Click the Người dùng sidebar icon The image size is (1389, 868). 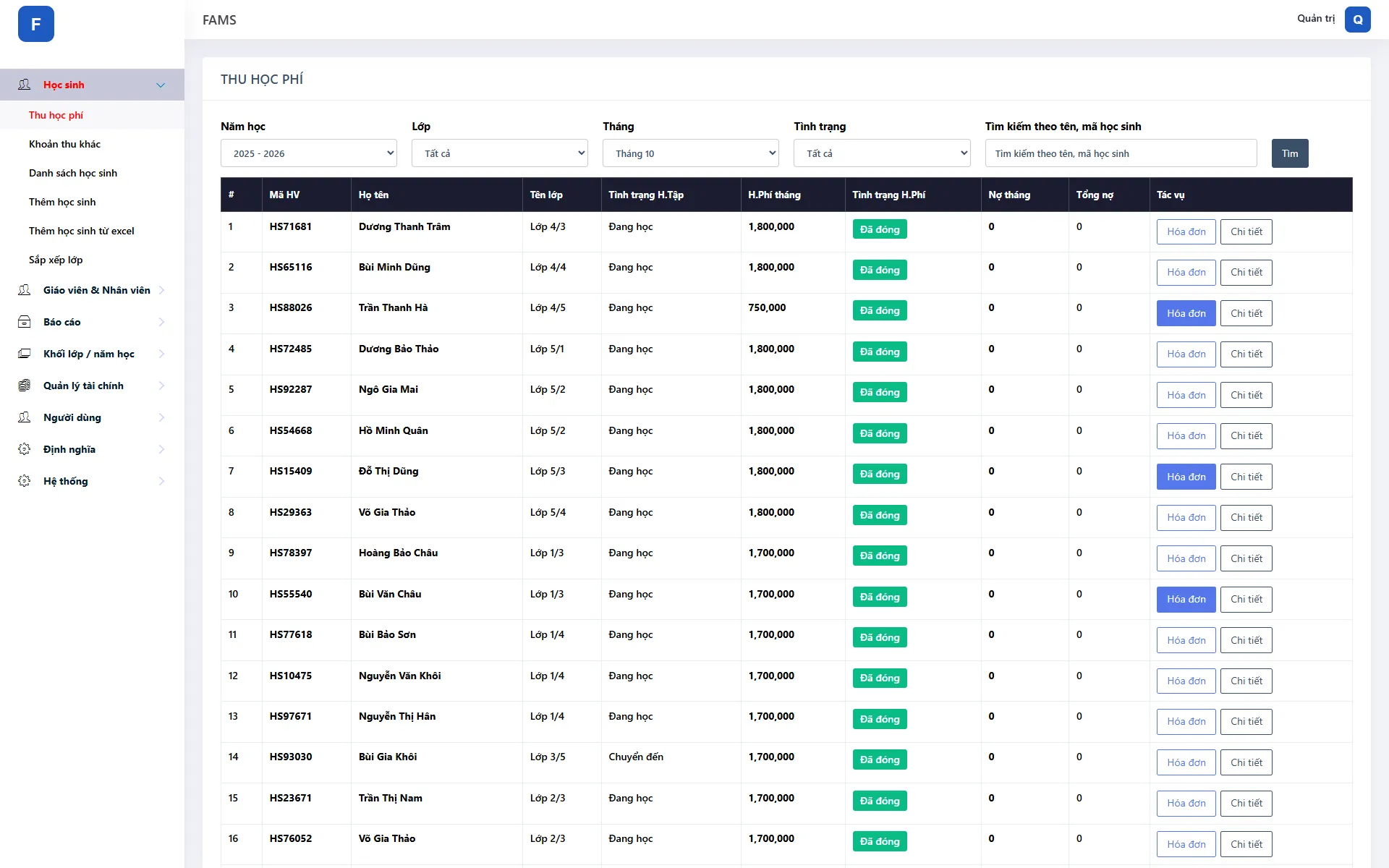[25, 417]
